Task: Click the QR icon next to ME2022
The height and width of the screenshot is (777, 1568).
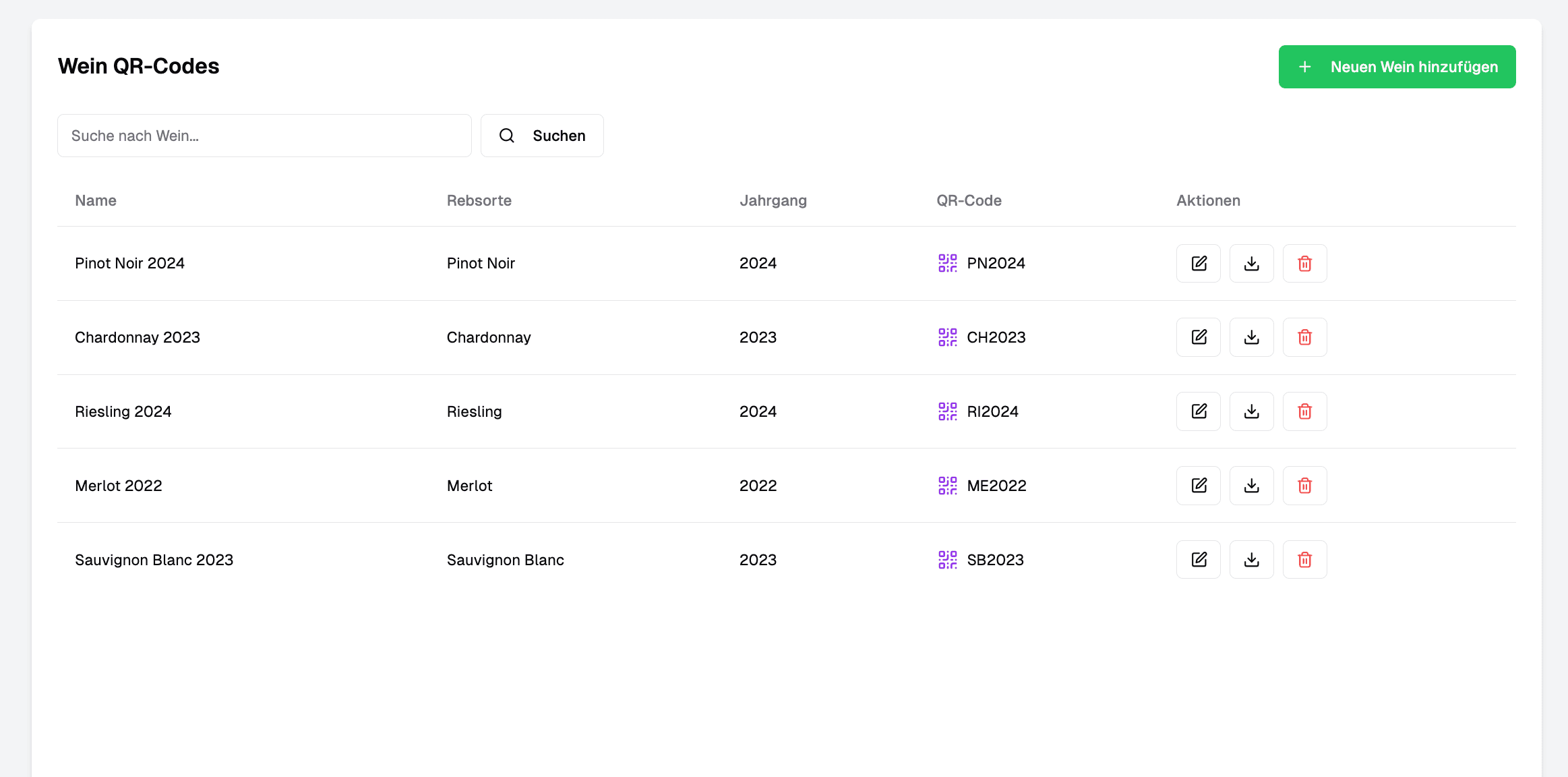Action: click(x=948, y=486)
